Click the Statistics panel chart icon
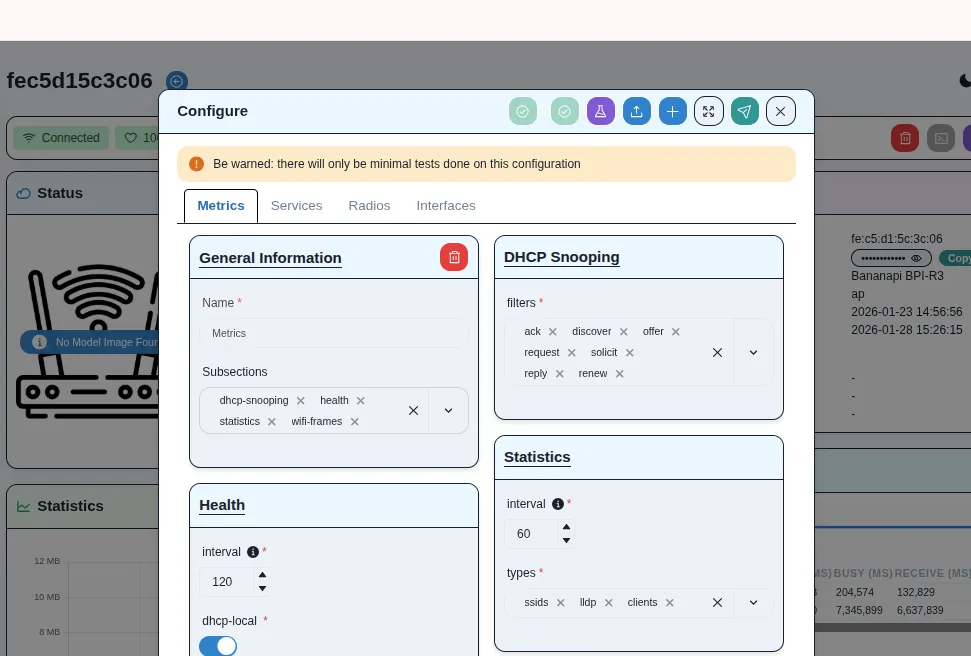Image resolution: width=971 pixels, height=656 pixels. (24, 506)
